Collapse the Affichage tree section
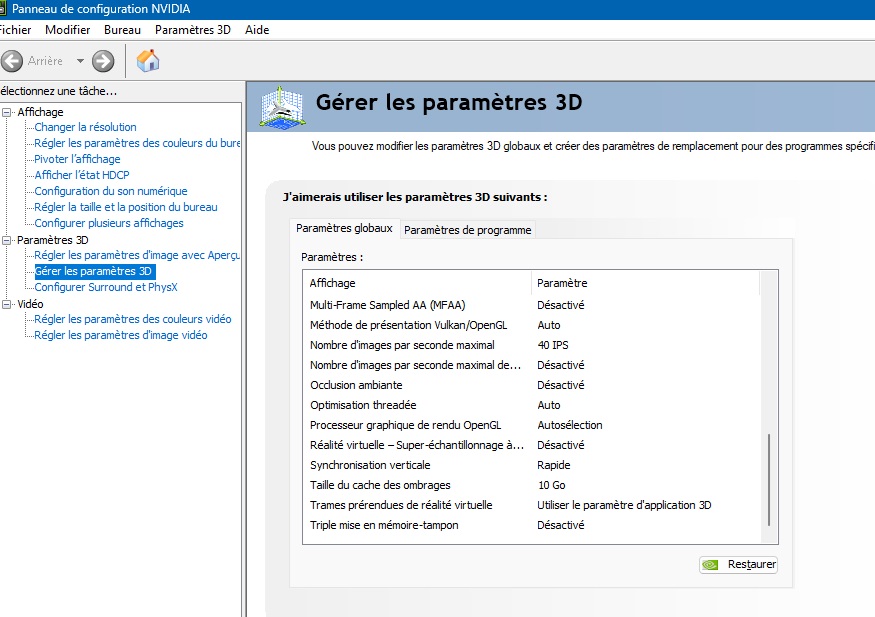Screen dimensions: 875x617 [7, 112]
